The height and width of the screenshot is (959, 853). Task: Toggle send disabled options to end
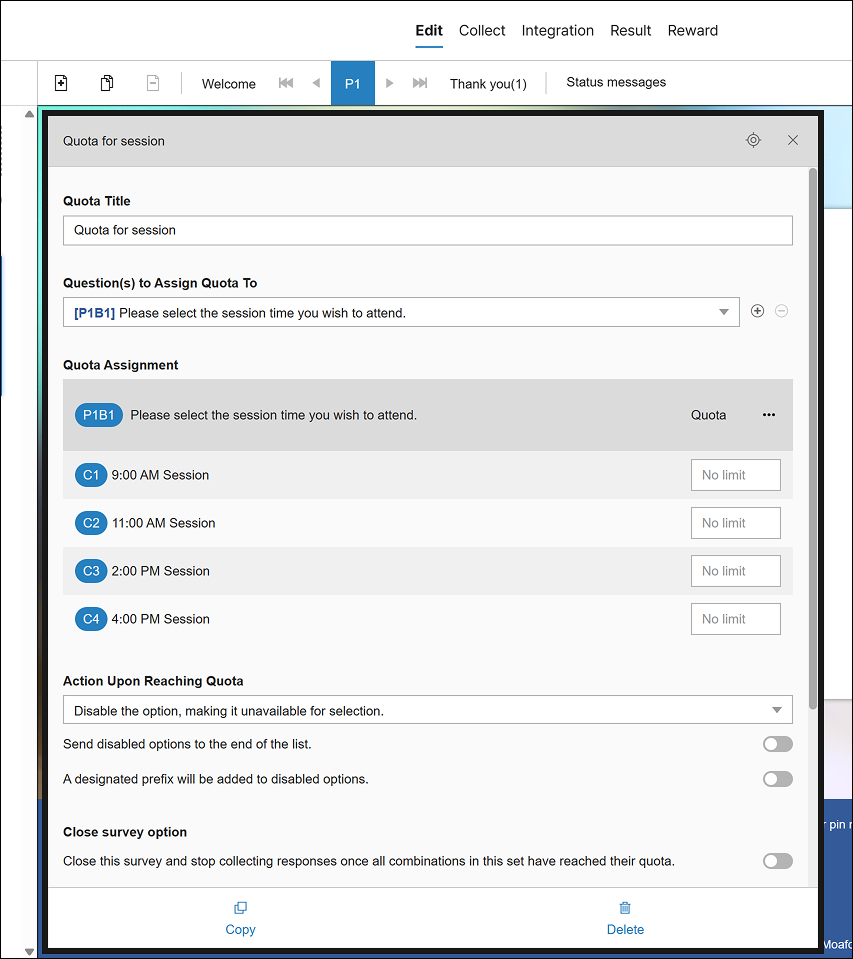tap(778, 744)
